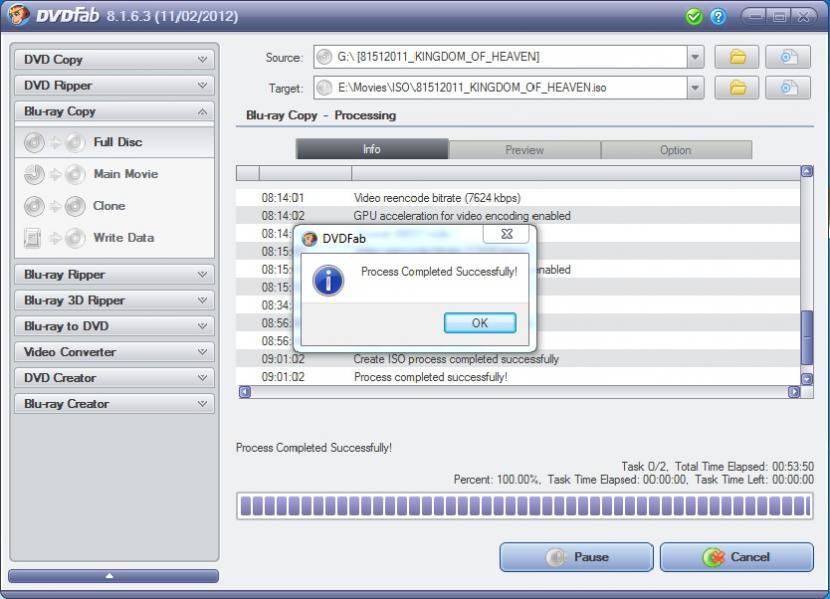Viewport: 830px width, 599px height.
Task: Click horizontal scrollbar left arrow
Action: click(244, 392)
